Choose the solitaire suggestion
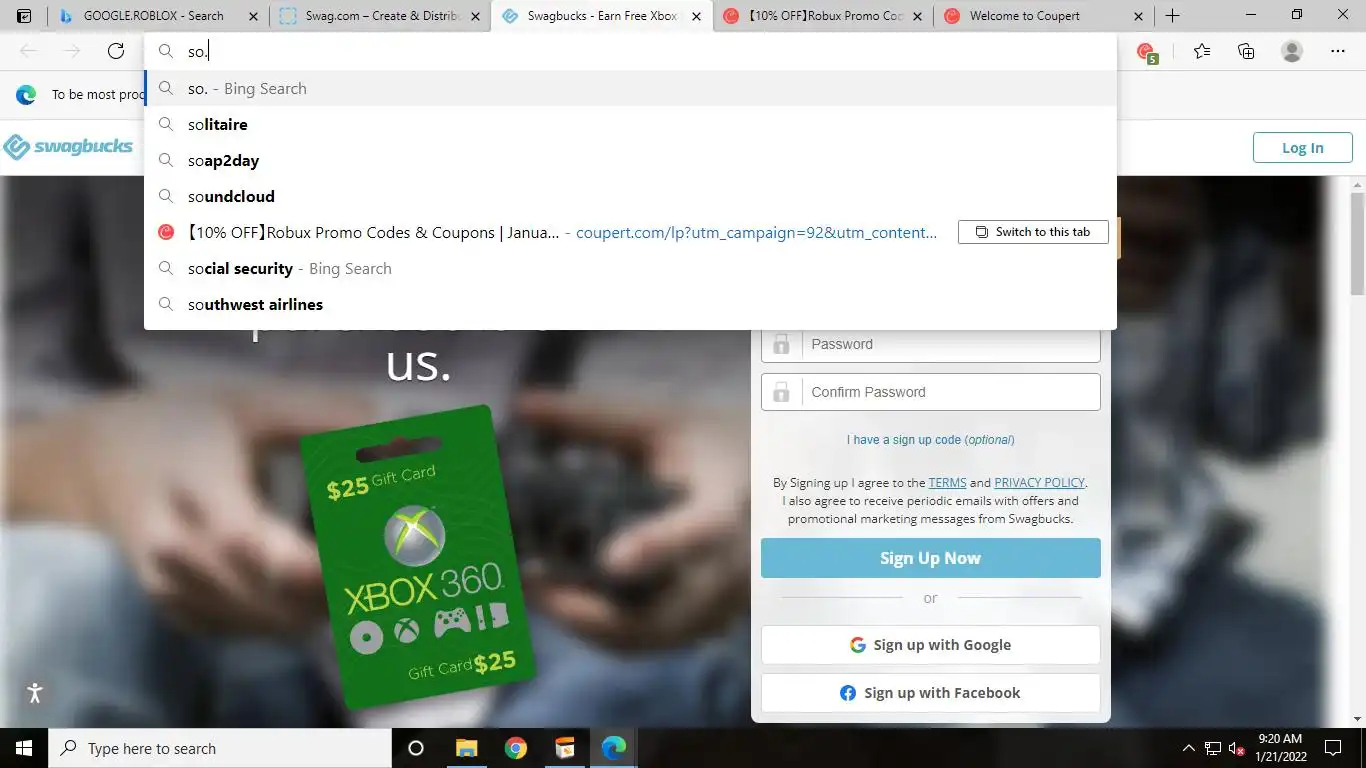 click(630, 124)
